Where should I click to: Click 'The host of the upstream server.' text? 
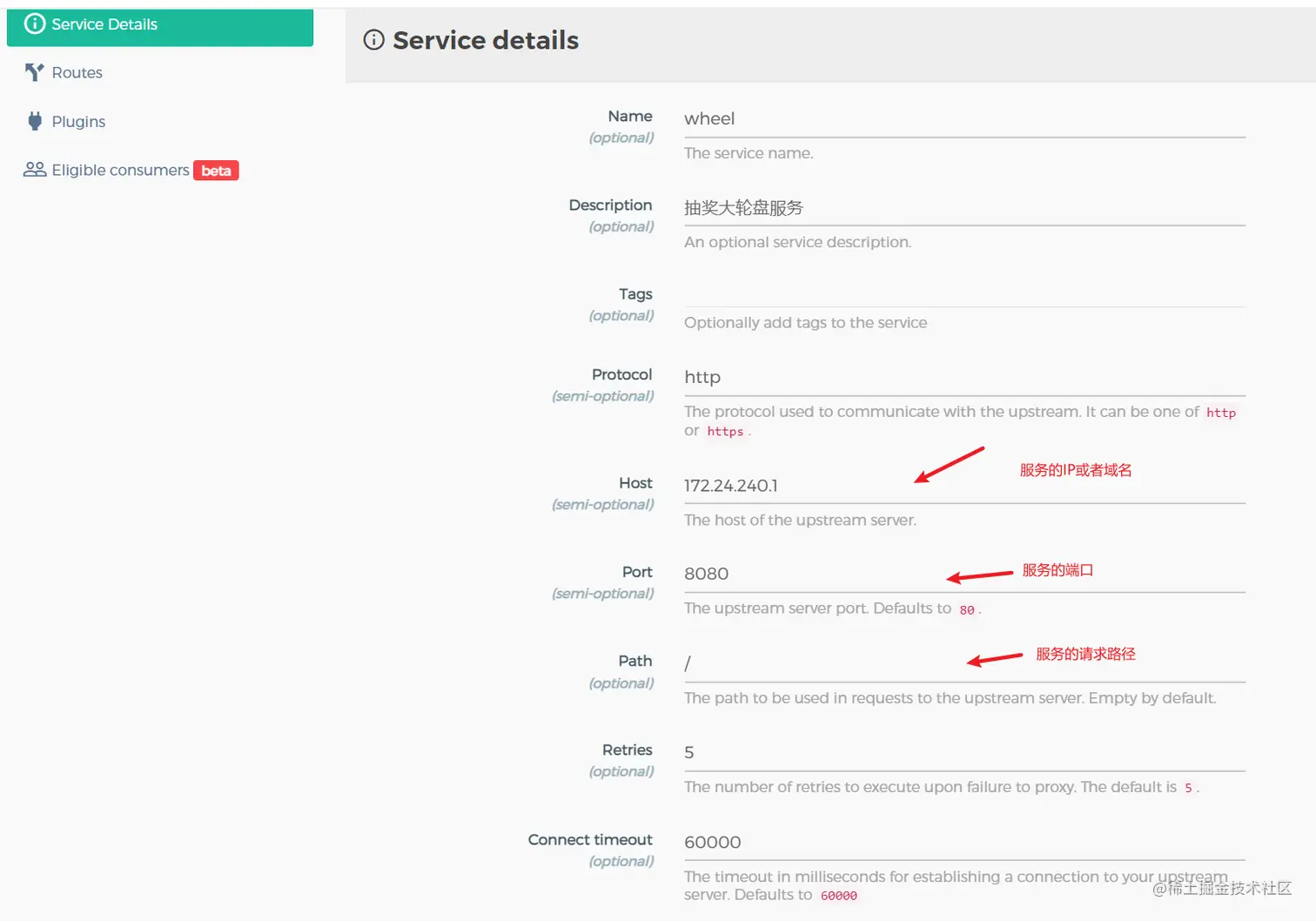(x=800, y=521)
